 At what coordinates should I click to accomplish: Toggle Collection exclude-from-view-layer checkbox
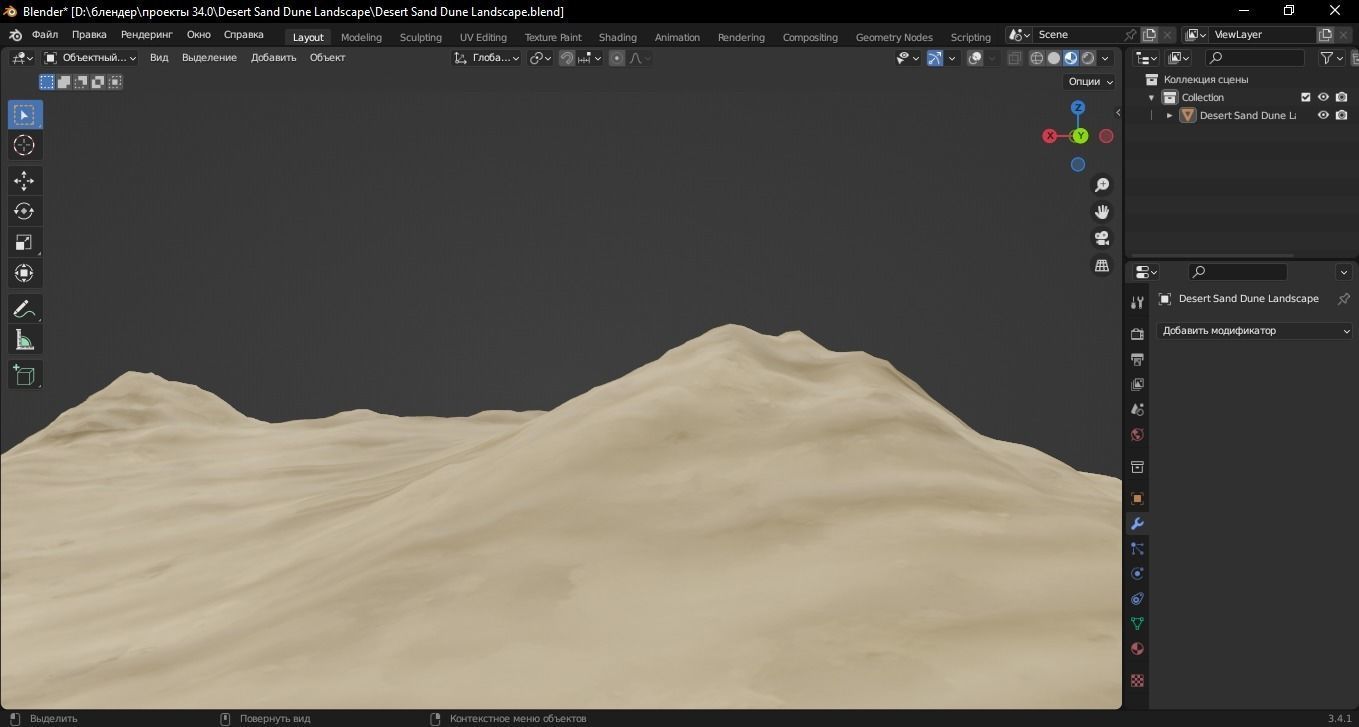pos(1305,97)
